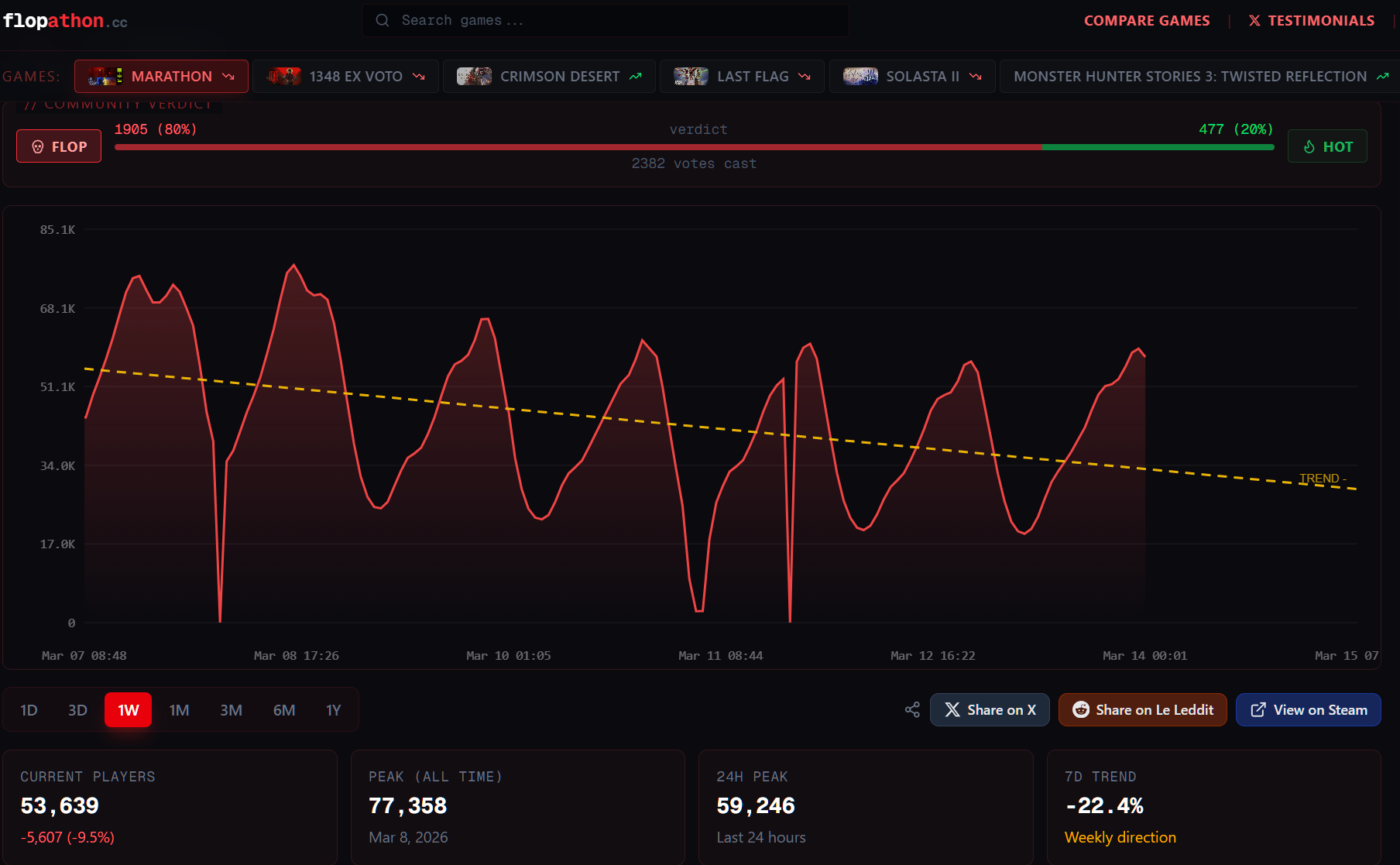Open the Marathon game thumbnail
1400x865 pixels.
click(105, 77)
